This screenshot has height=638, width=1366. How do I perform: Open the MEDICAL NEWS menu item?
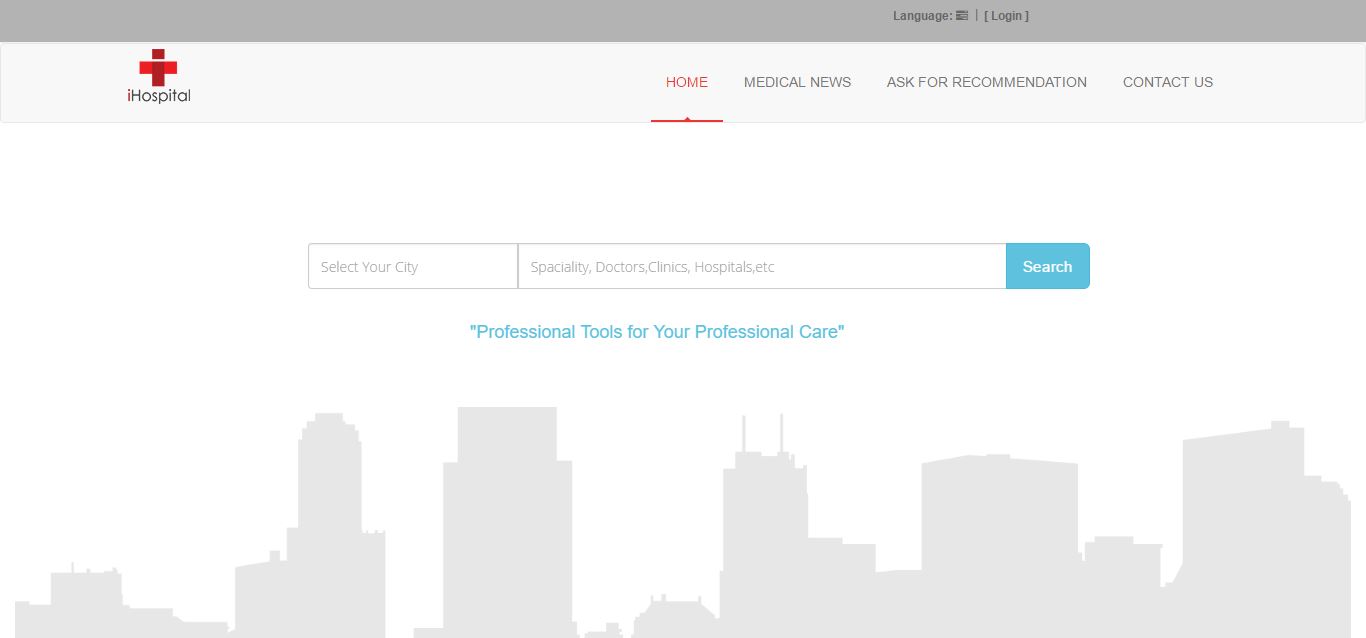point(797,82)
